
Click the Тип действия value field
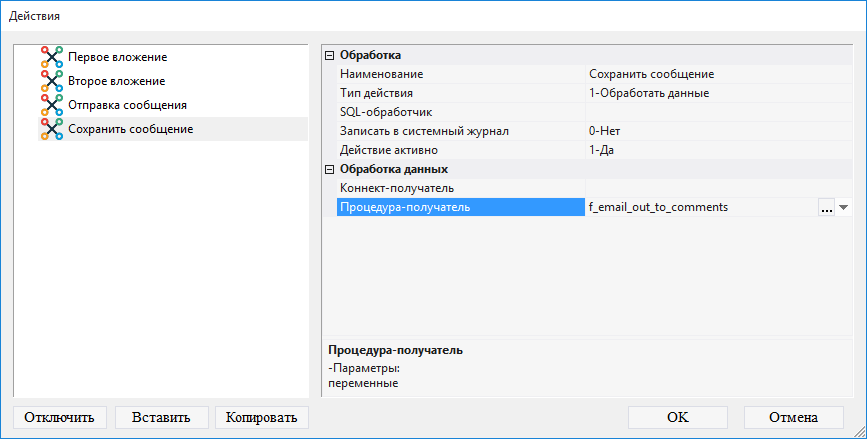(715, 93)
